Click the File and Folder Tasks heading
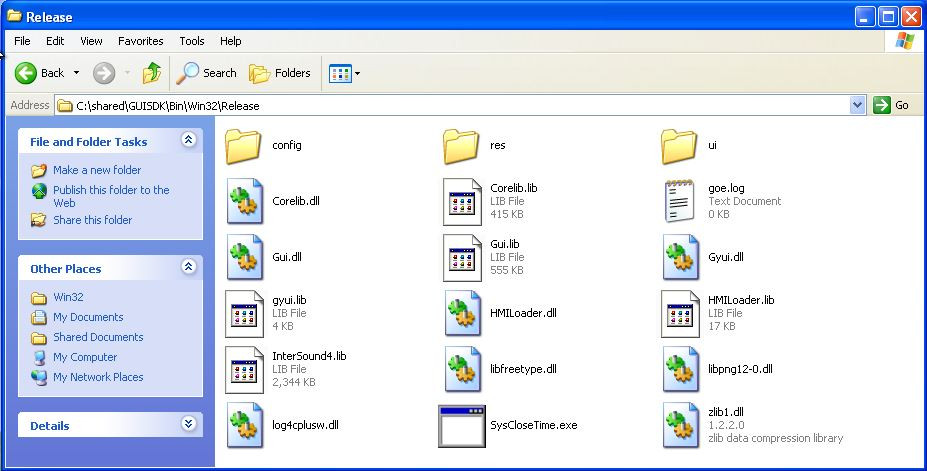Screen dimensions: 927x471 [89, 142]
